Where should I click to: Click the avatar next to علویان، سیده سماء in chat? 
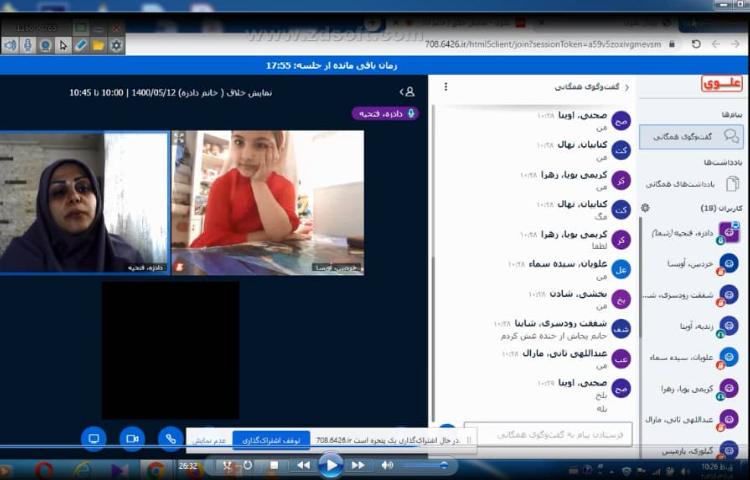621,270
